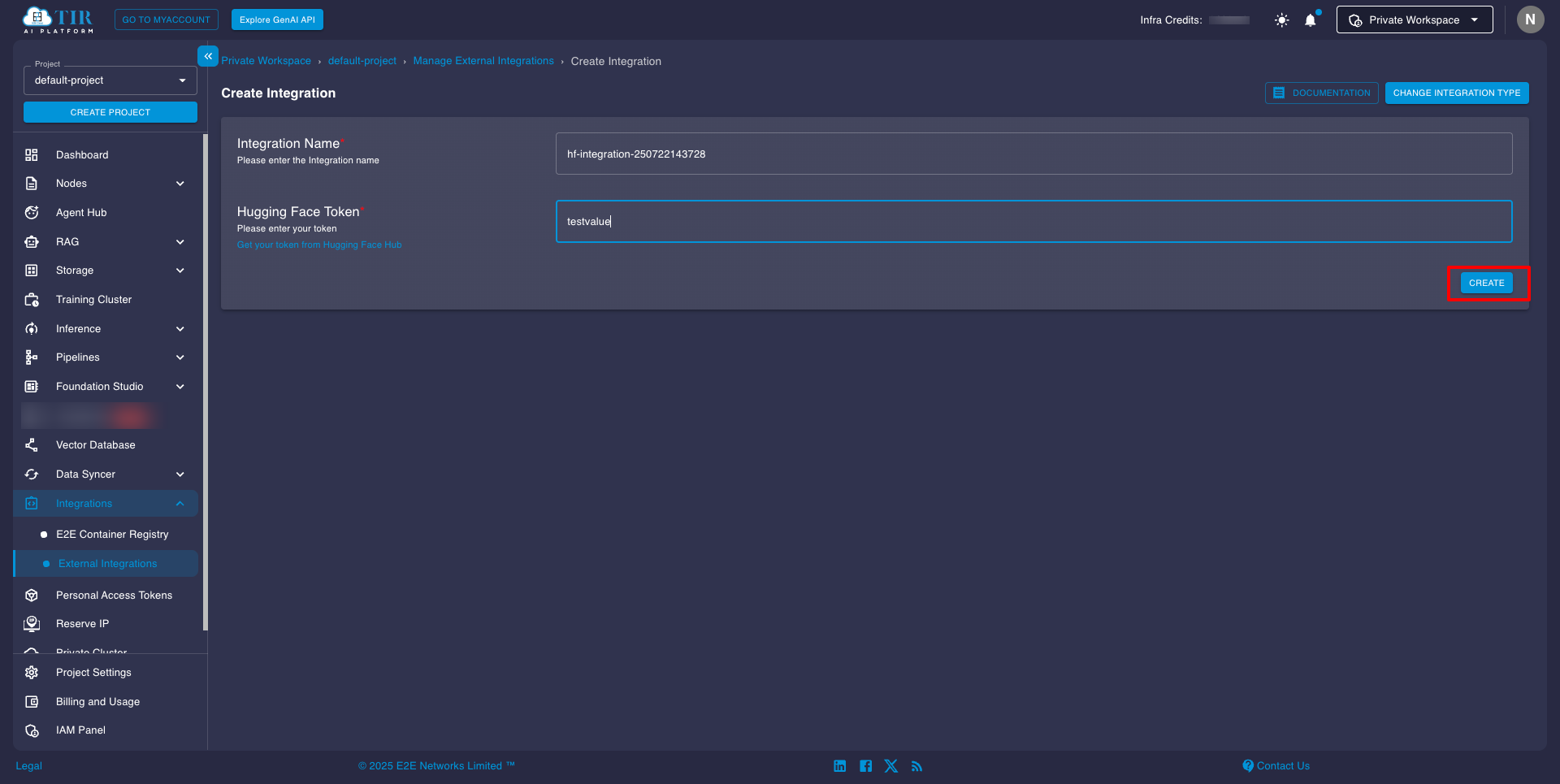The width and height of the screenshot is (1560, 784).
Task: Open Personal Access Tokens
Action: point(114,595)
